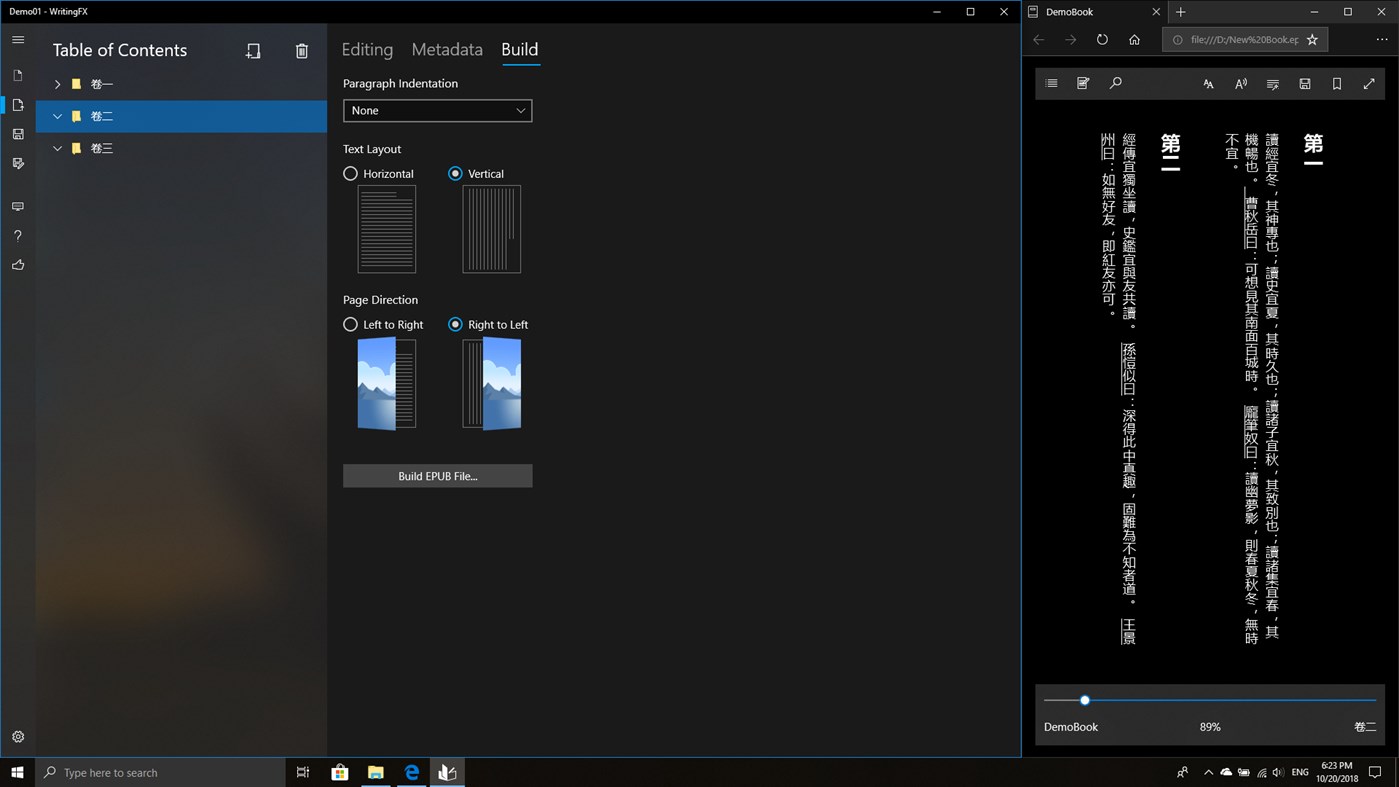Open Help in the WritingFX sidebar
Viewport: 1399px width, 787px height.
17,235
